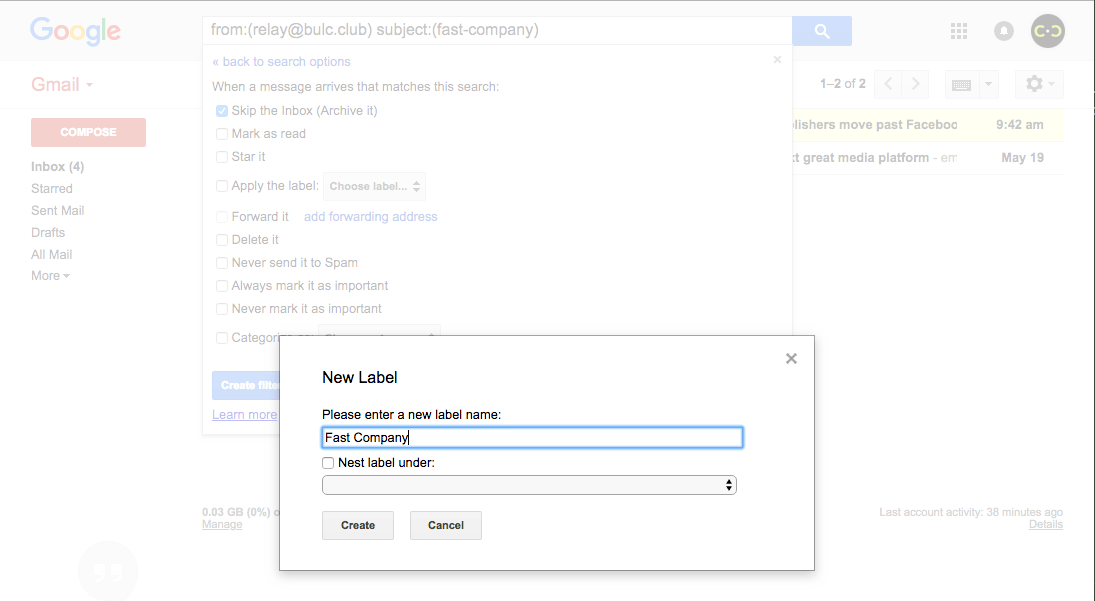Click back to search options link
1095x601 pixels.
[x=281, y=61]
